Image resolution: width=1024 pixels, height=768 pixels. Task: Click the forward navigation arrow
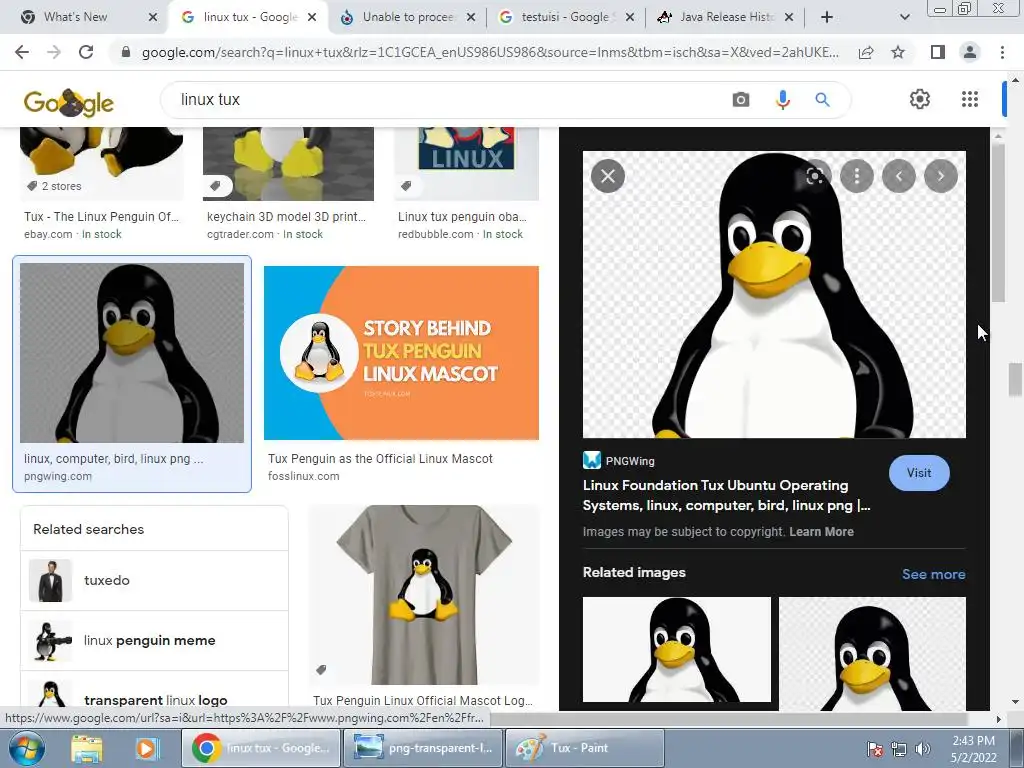tap(54, 52)
